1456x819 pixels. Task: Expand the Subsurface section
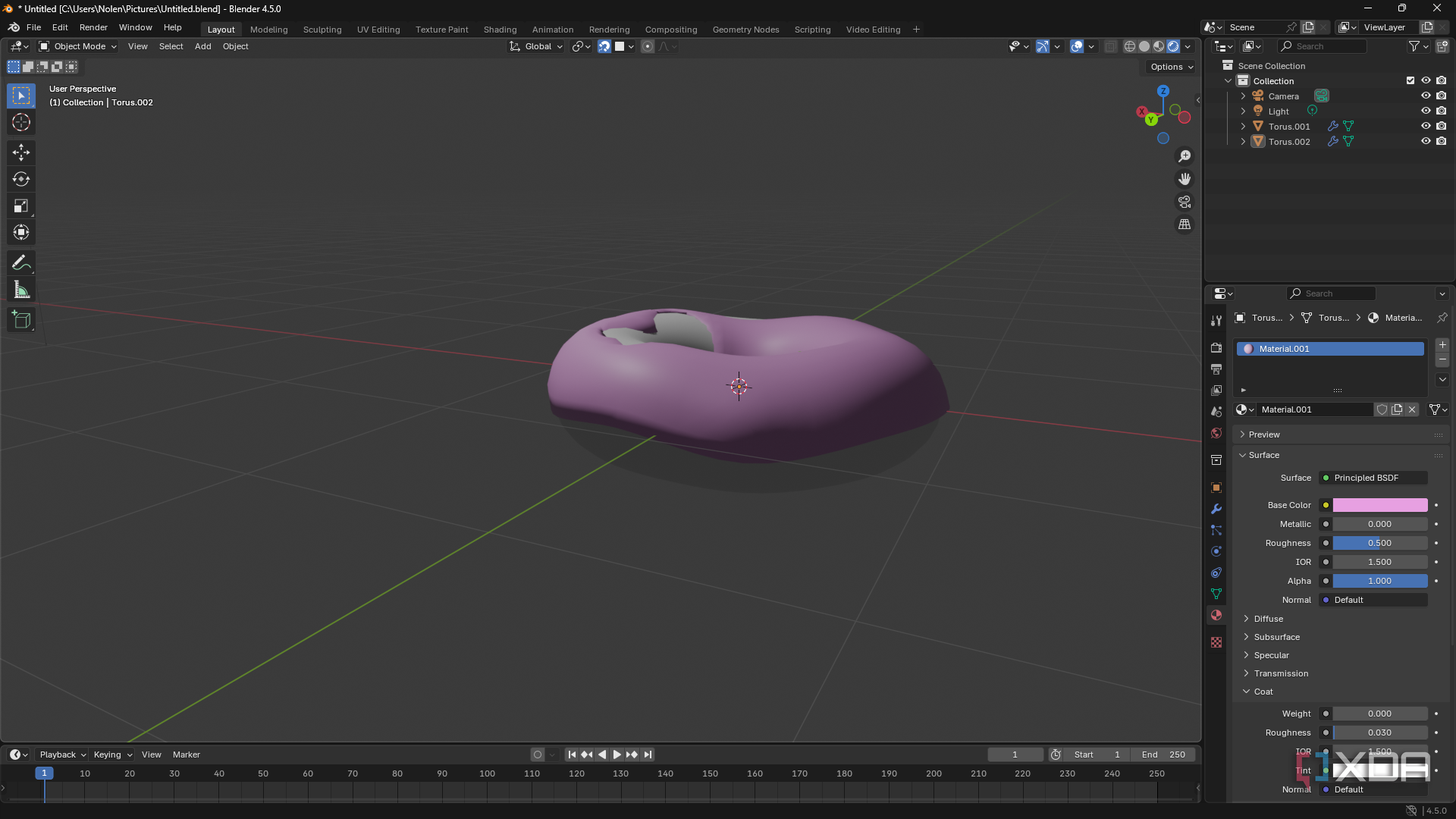coord(1276,637)
